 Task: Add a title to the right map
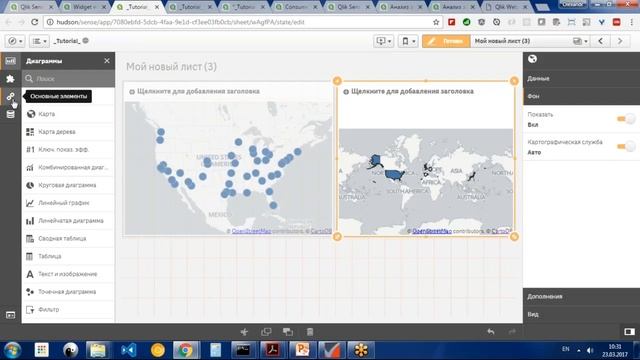click(x=412, y=91)
